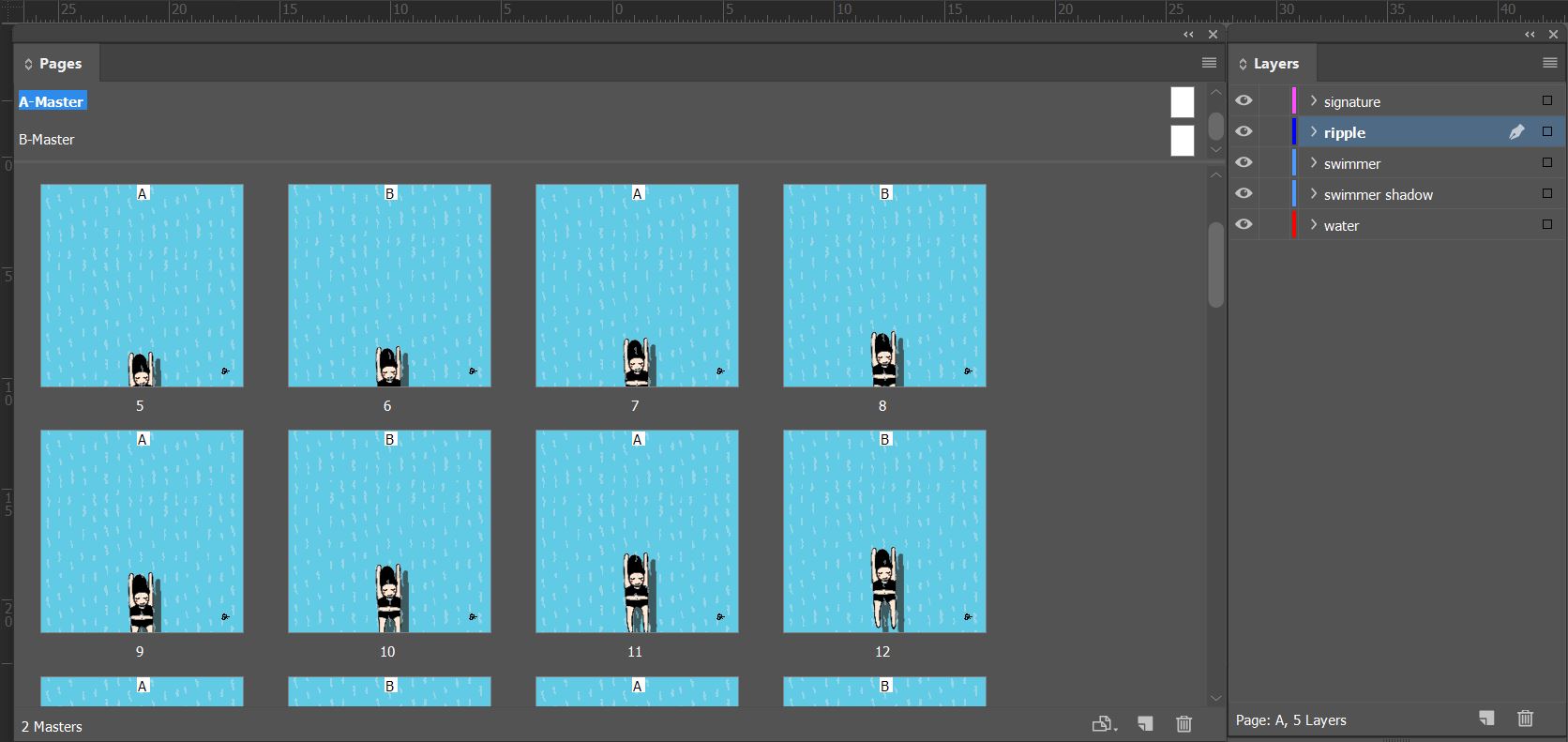
Task: Click the magenta color strip of signature layer
Action: point(1294,100)
